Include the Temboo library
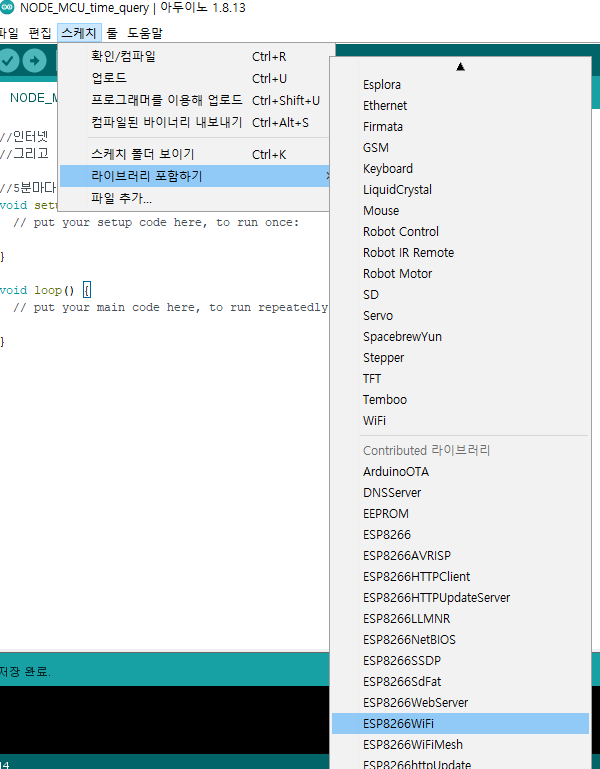Image resolution: width=600 pixels, height=769 pixels. point(460,400)
